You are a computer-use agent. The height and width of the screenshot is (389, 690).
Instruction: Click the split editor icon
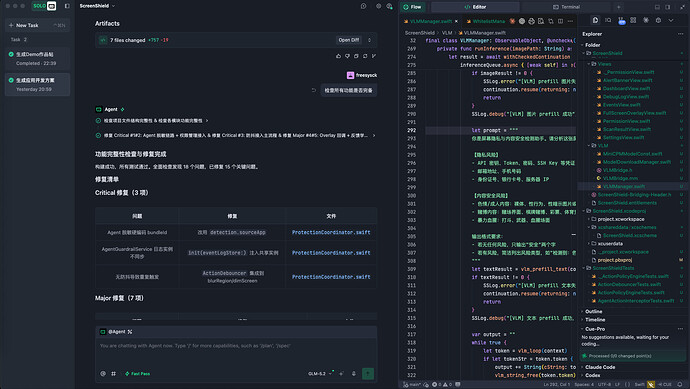560,21
